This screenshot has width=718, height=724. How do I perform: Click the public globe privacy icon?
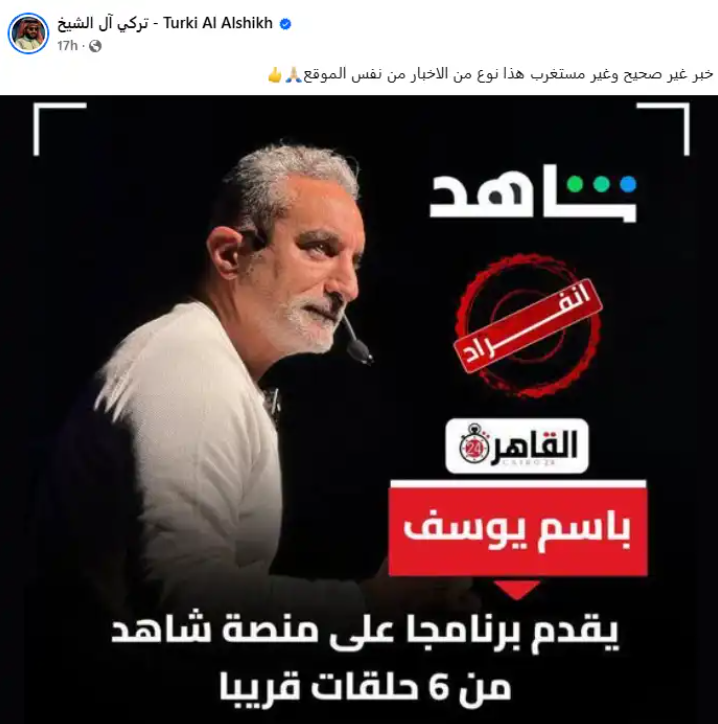coord(95,46)
